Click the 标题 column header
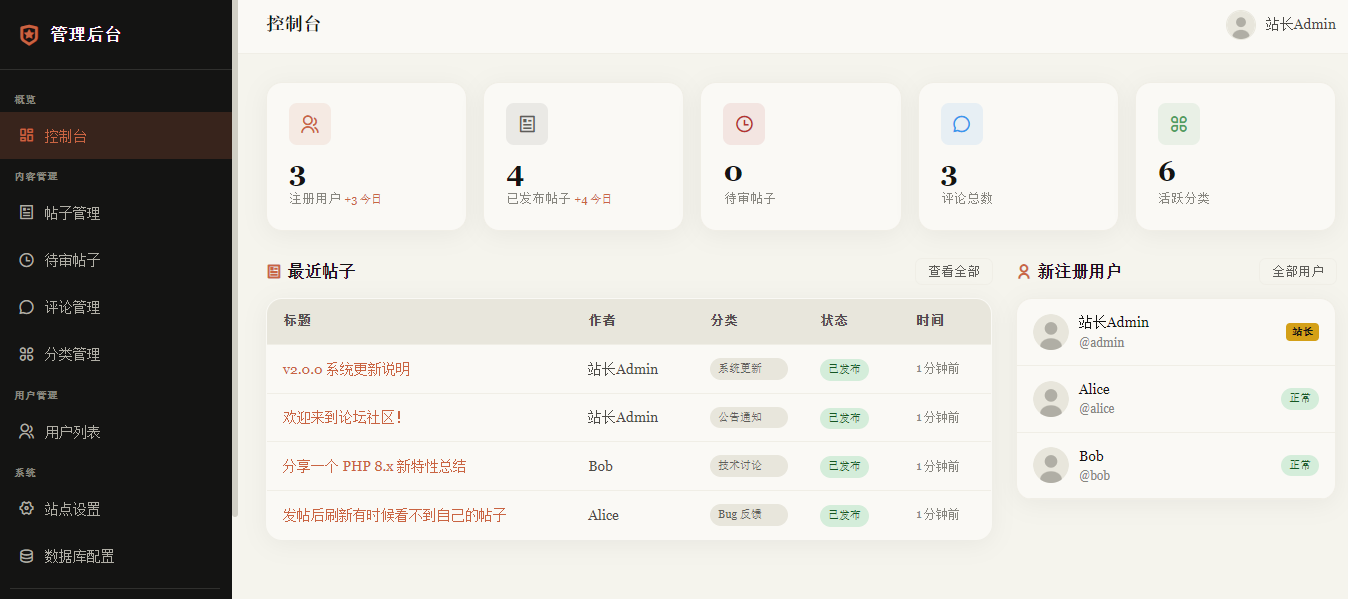1348x599 pixels. (x=297, y=321)
